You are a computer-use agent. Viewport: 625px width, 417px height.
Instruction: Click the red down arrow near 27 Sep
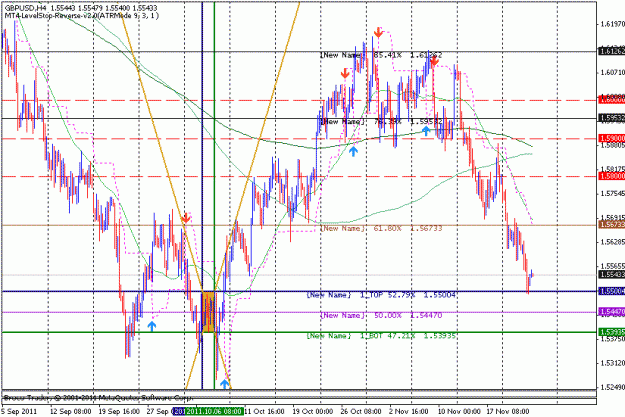(185, 218)
